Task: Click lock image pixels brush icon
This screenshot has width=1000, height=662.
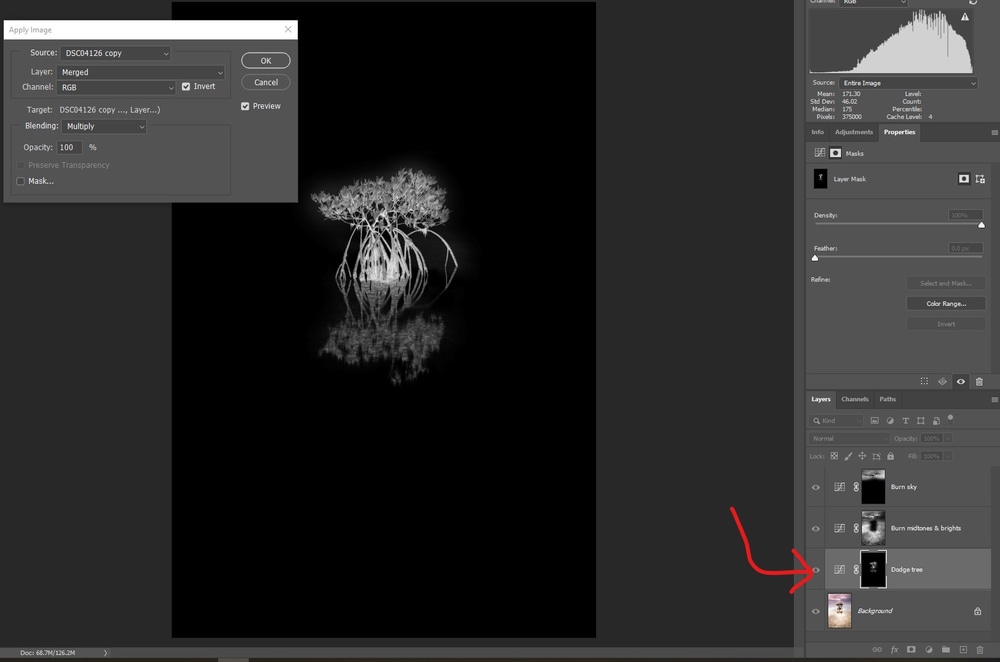Action: click(848, 456)
